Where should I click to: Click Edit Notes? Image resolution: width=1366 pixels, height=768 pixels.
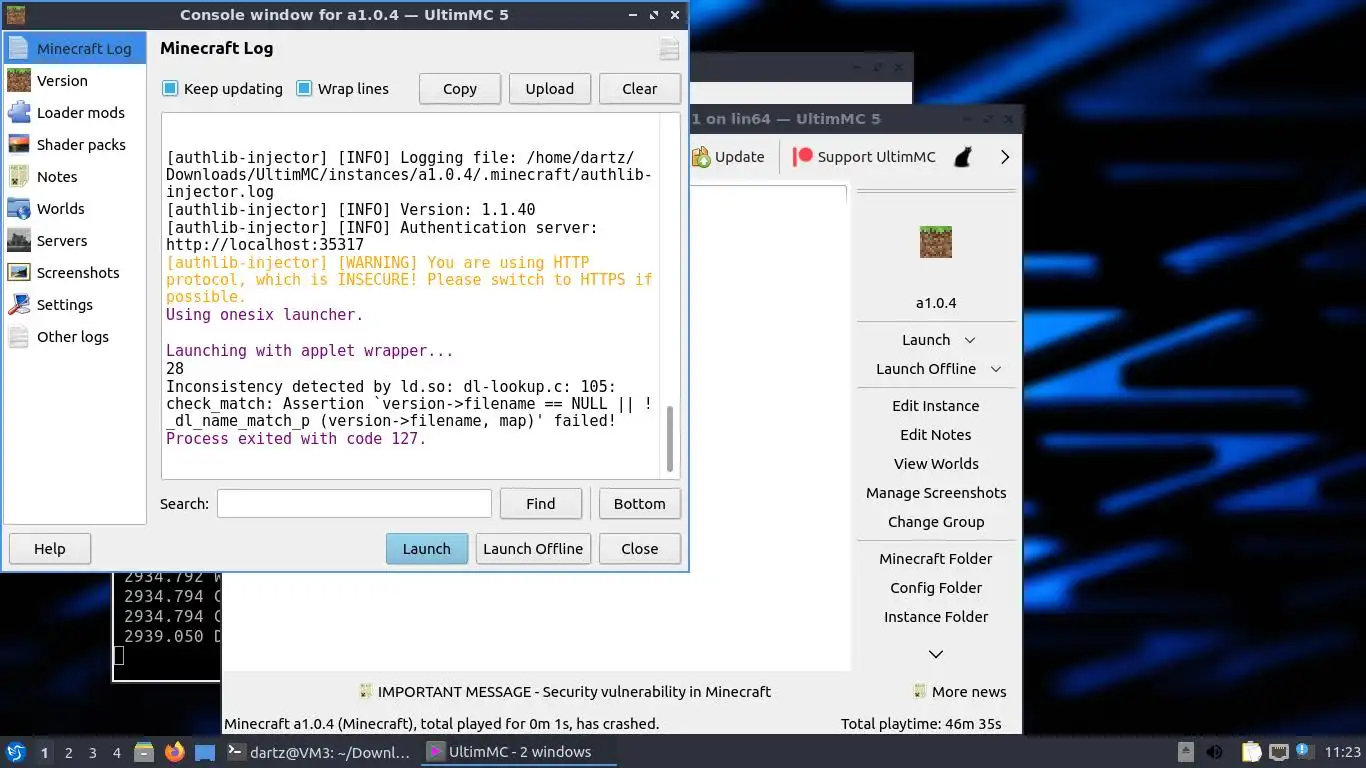(x=936, y=434)
